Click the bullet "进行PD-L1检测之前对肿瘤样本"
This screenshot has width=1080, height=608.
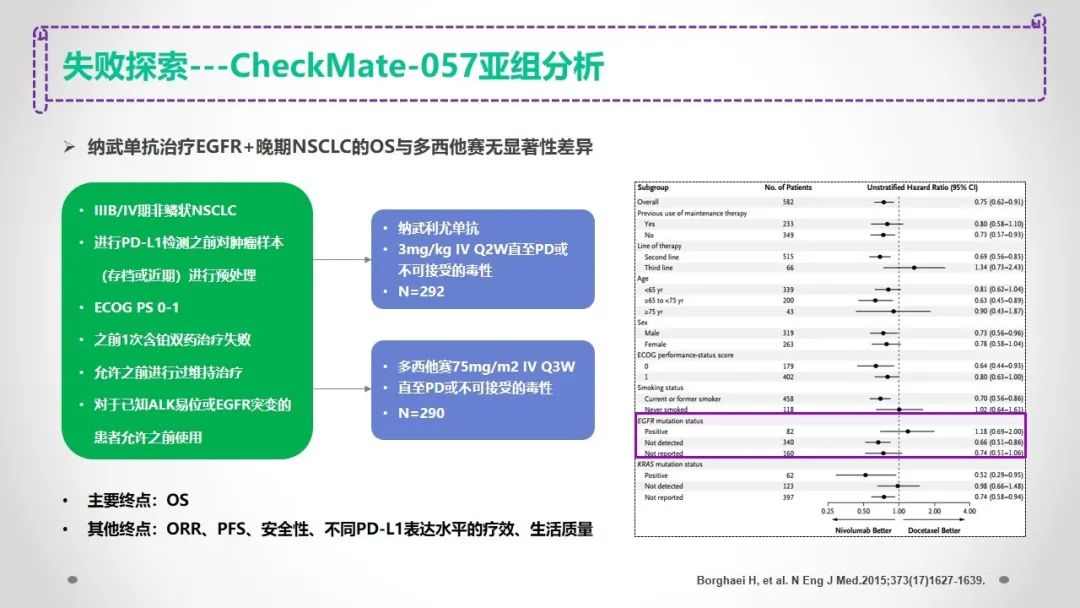coord(189,243)
